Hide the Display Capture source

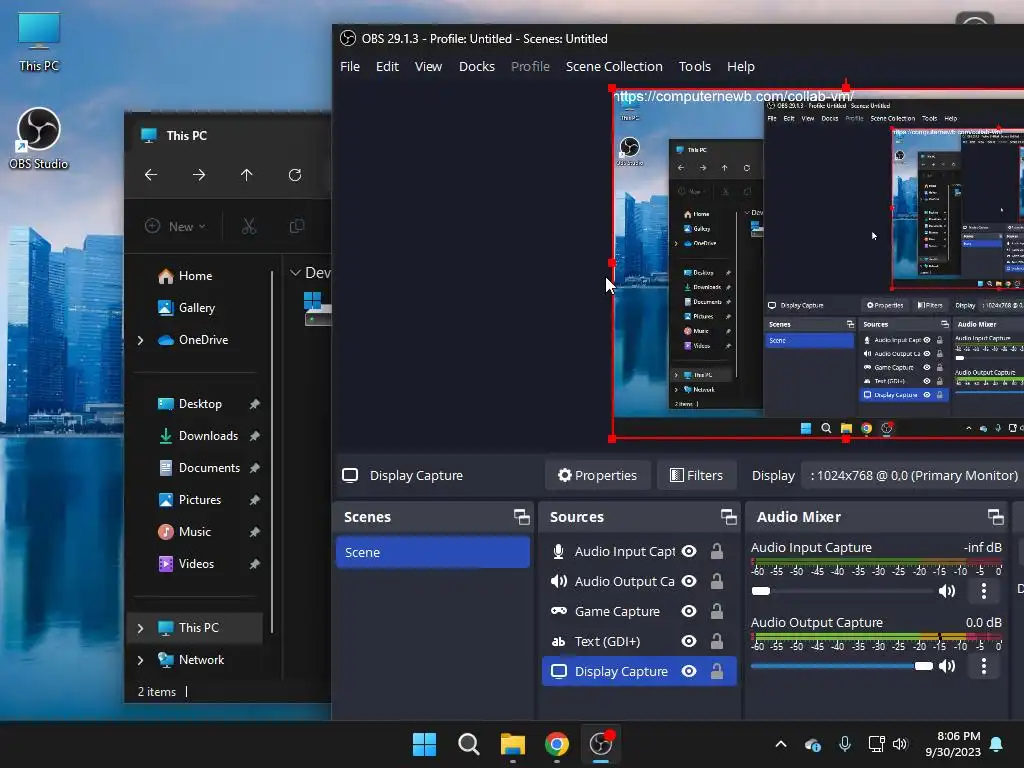689,671
